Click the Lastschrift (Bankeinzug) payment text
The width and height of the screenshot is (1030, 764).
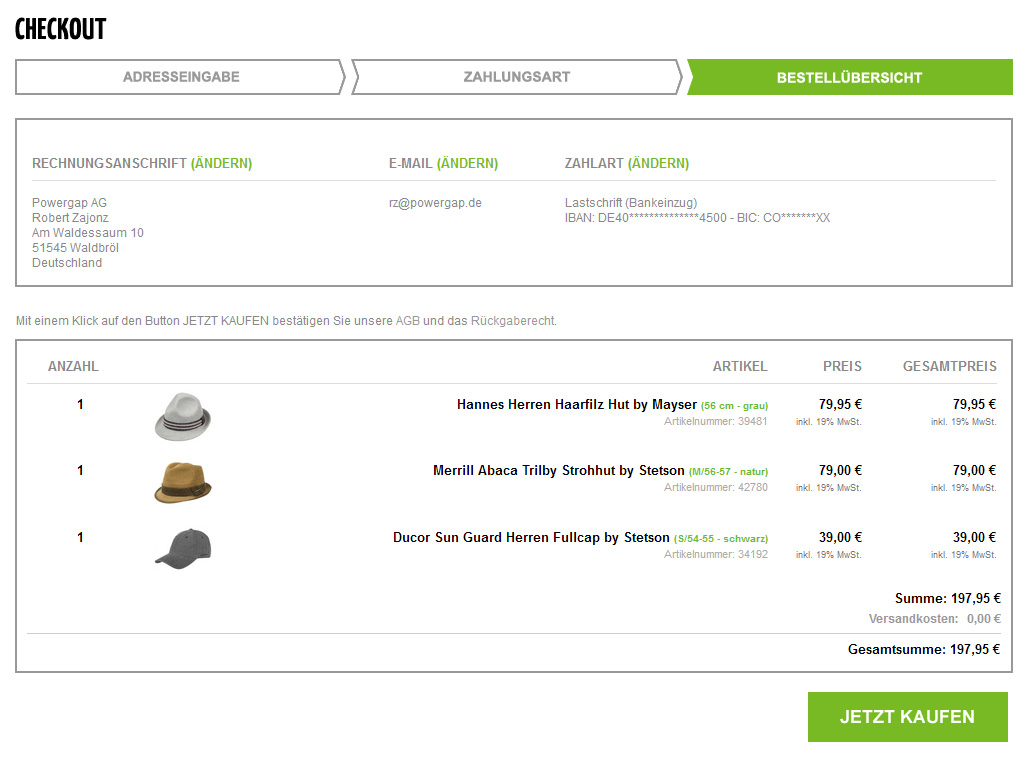pyautogui.click(x=631, y=203)
